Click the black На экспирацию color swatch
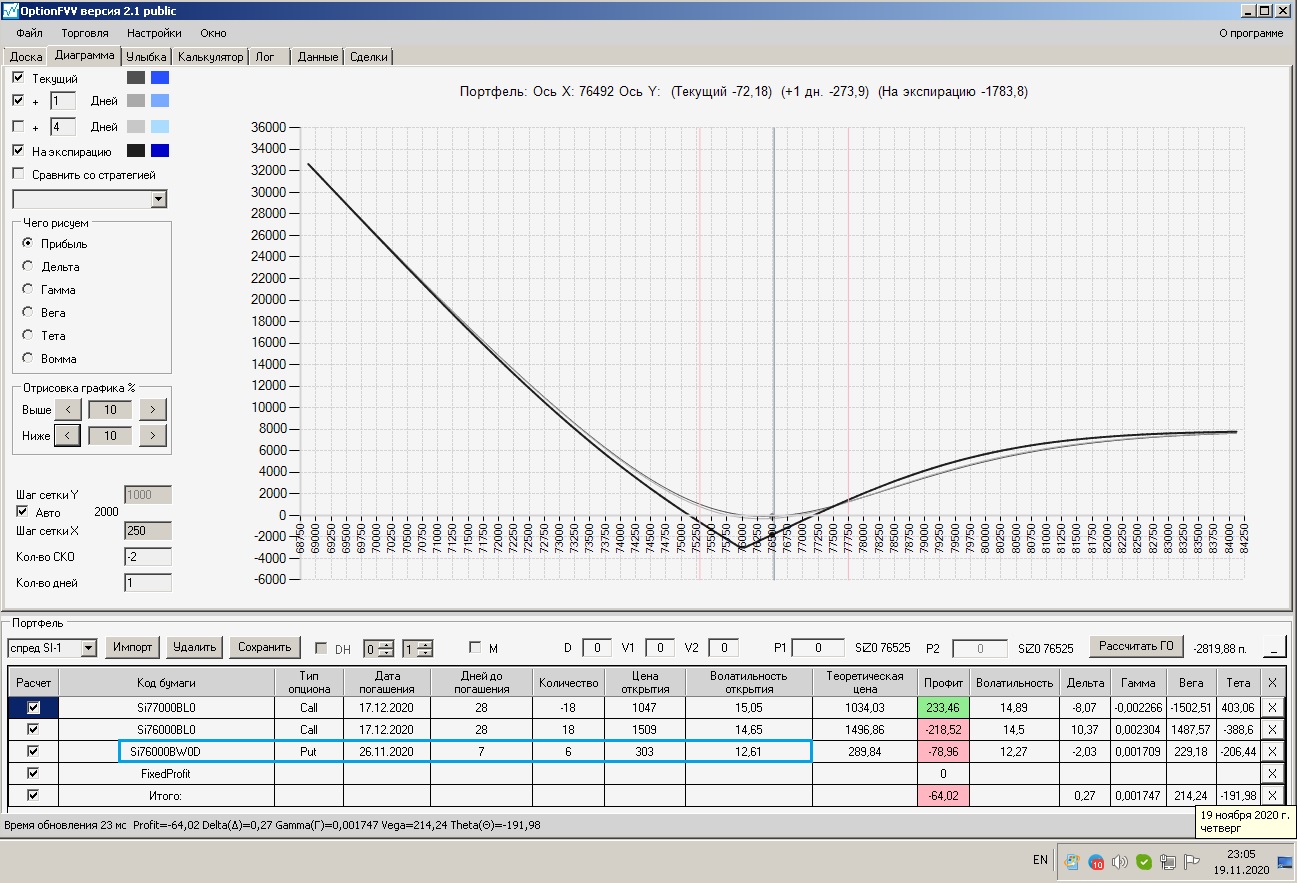 point(136,151)
